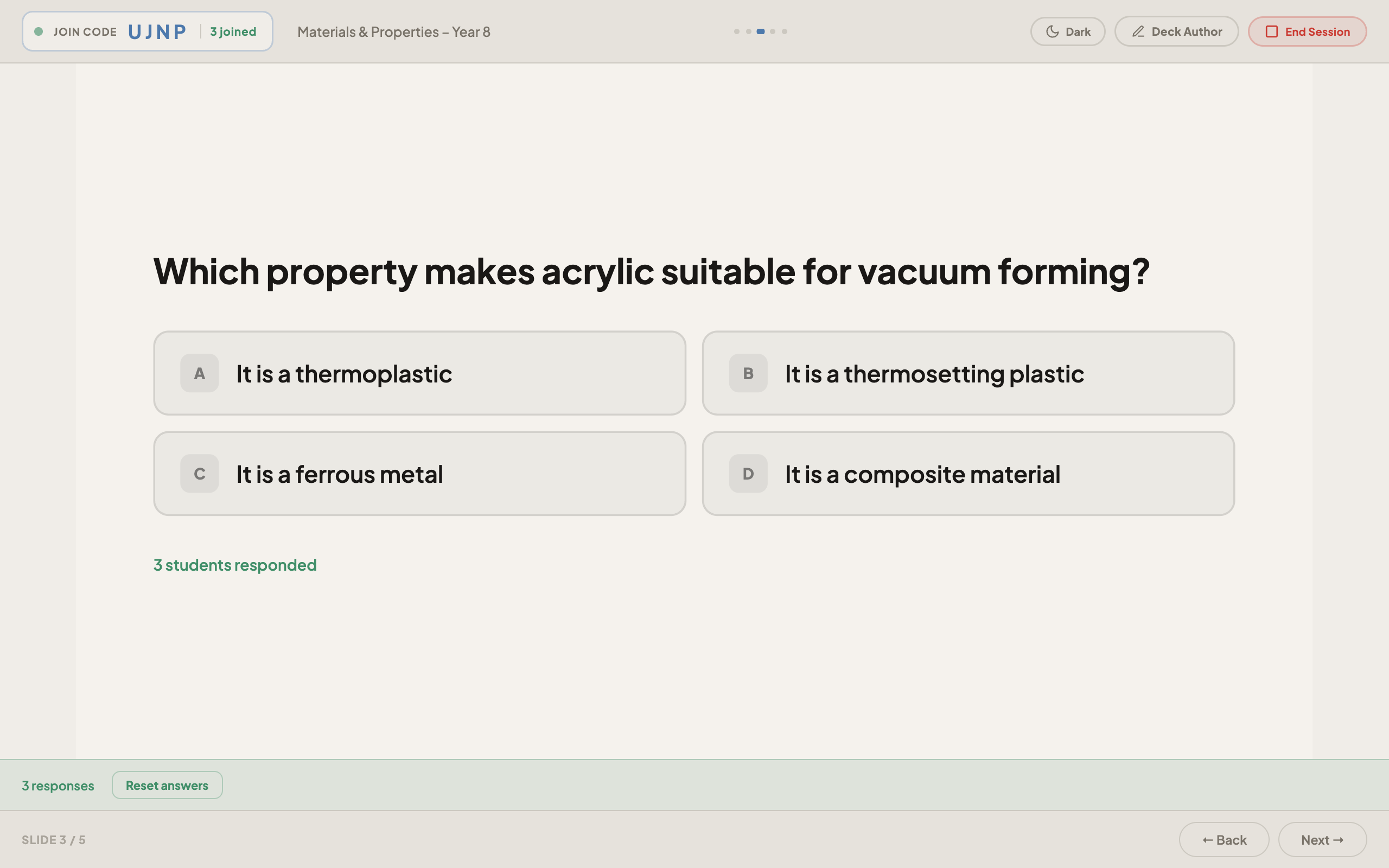The width and height of the screenshot is (1389, 868).
Task: Click the deck title Materials & Properties – Year 8
Action: coord(394,31)
